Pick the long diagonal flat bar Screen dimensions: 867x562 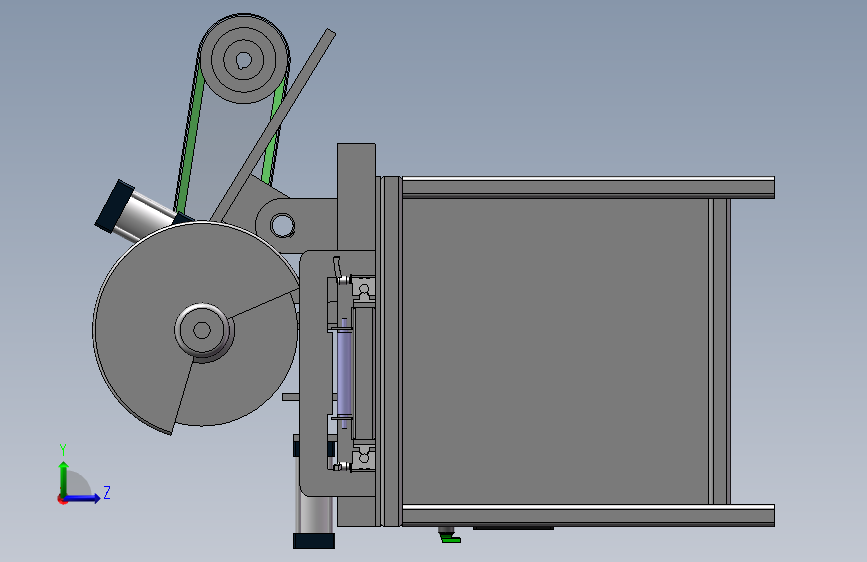(273, 126)
